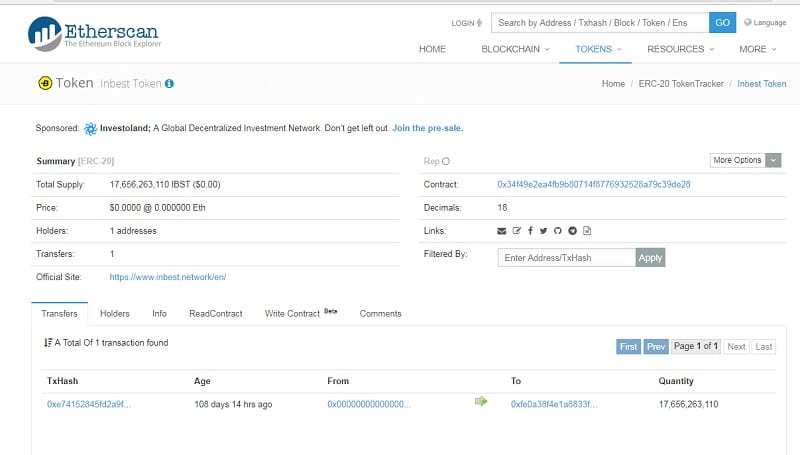800x455 pixels.
Task: Go to the HOME menu item
Action: coord(432,49)
